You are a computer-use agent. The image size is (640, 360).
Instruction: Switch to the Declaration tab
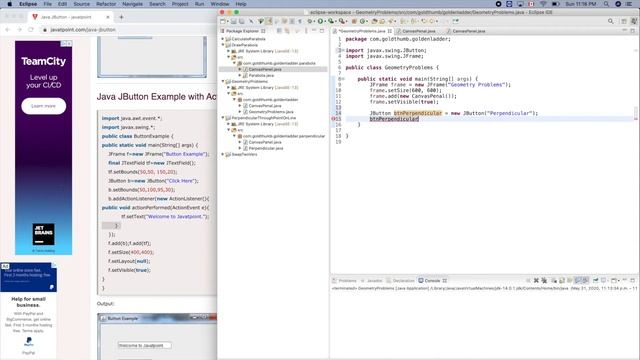pos(400,280)
